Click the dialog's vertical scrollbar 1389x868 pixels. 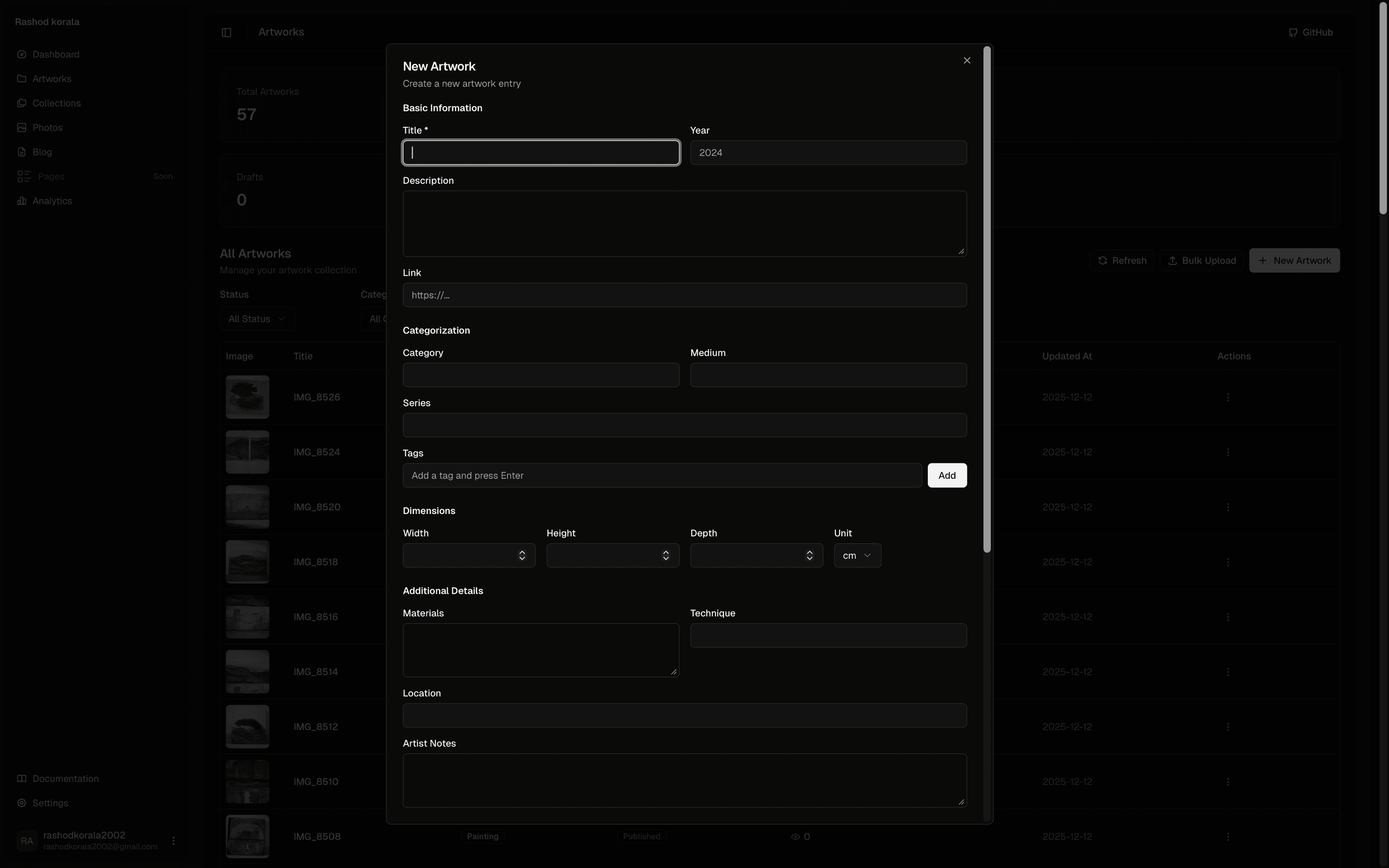tap(987, 298)
